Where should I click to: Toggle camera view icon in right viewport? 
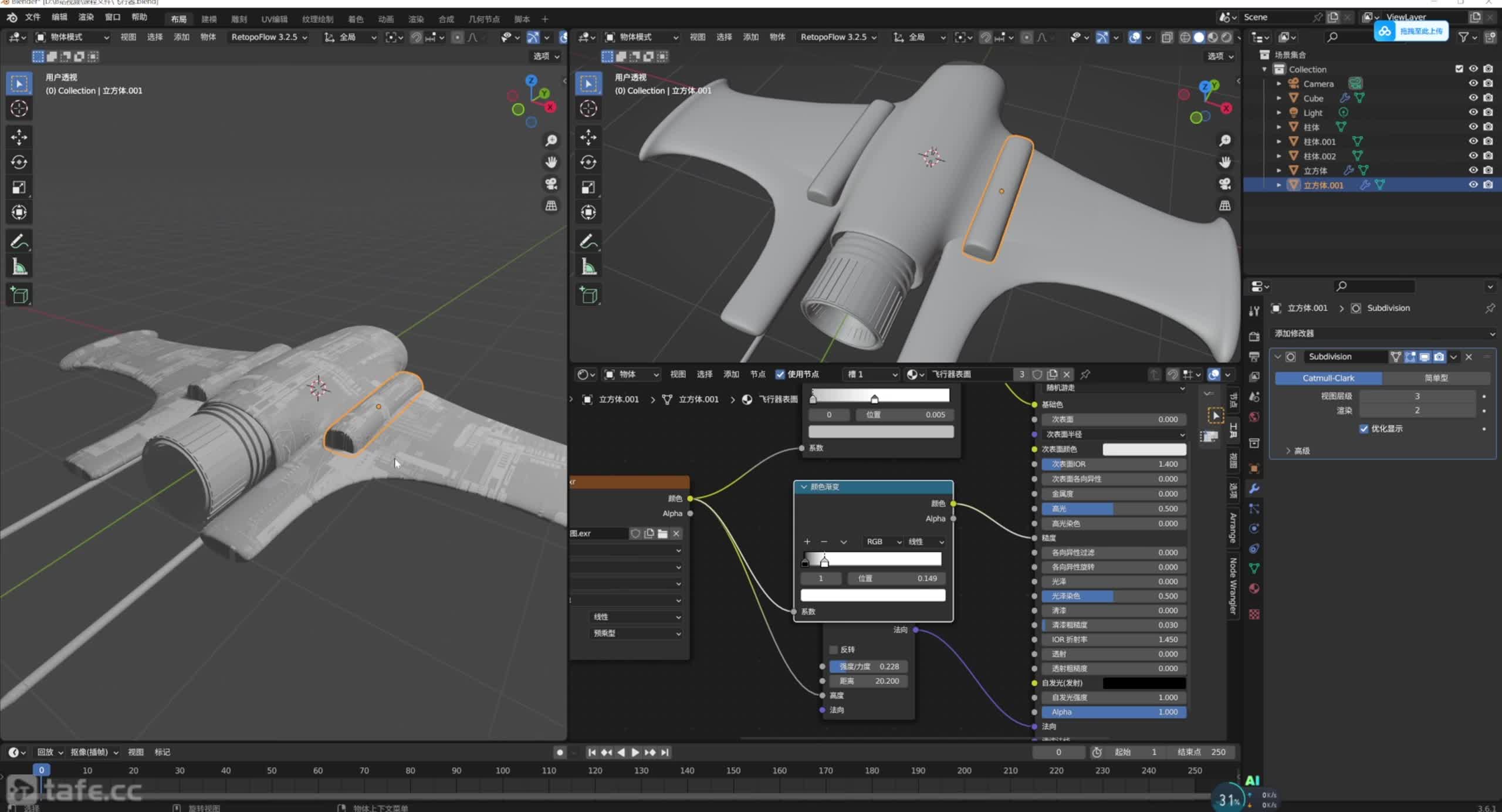click(1224, 184)
